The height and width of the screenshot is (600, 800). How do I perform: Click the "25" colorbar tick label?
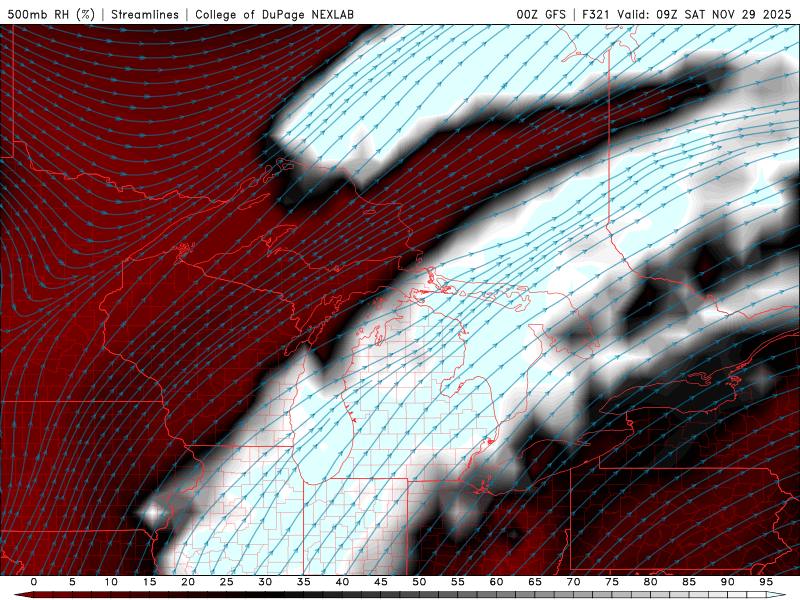pos(227,582)
